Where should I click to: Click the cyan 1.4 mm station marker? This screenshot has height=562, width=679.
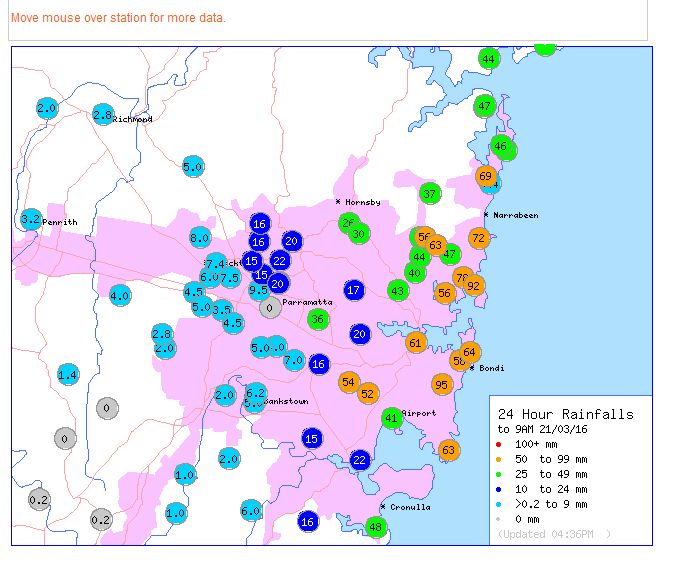(x=68, y=375)
